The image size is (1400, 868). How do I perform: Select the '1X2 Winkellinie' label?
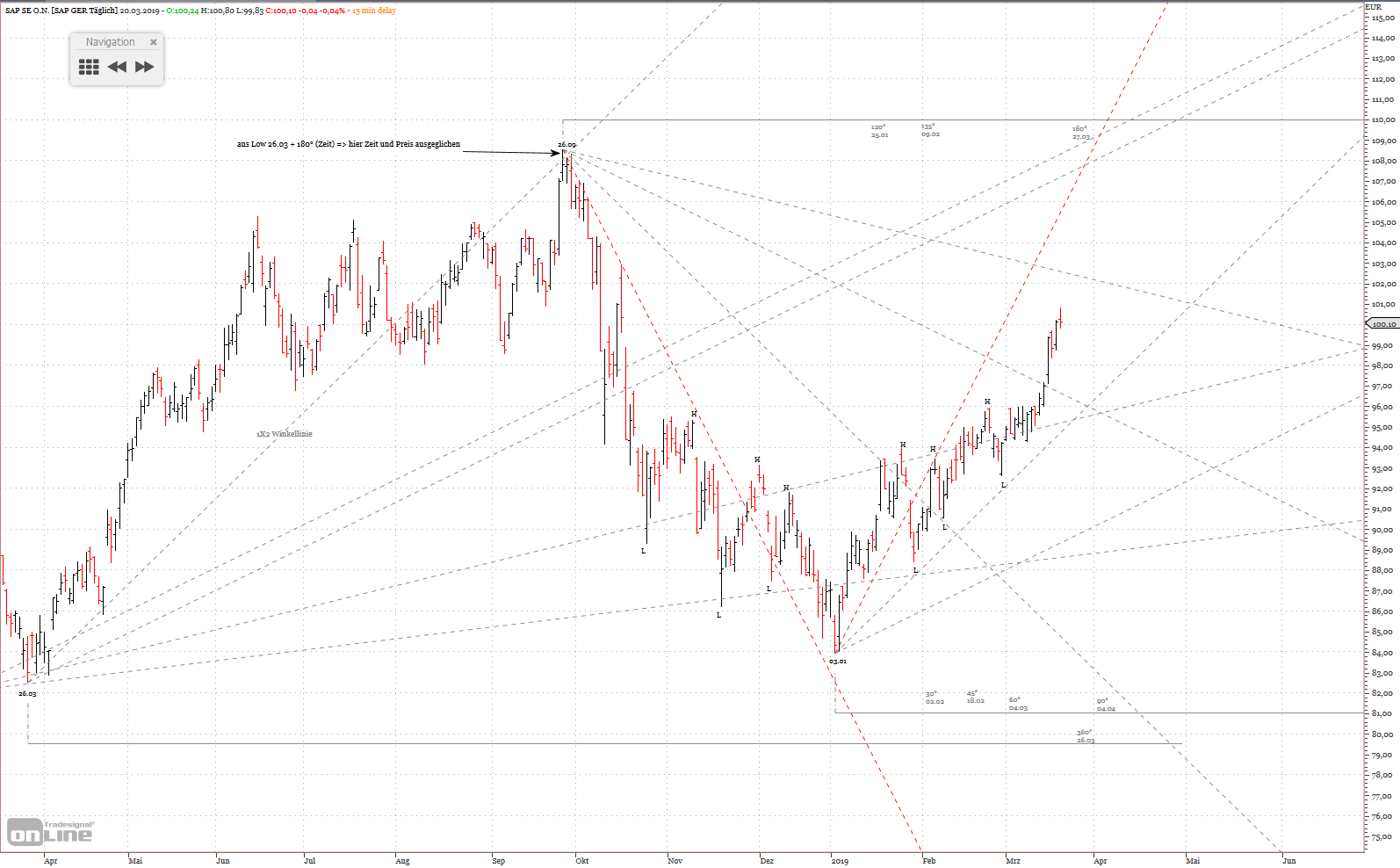(x=285, y=434)
